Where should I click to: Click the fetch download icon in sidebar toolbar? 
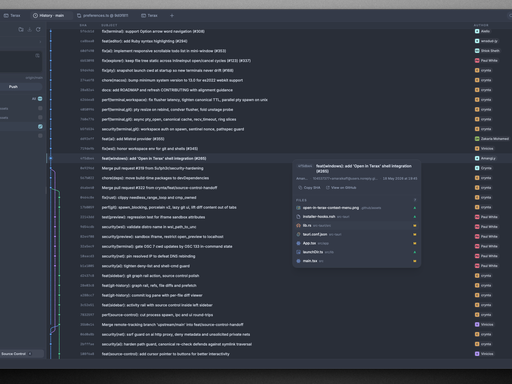click(29, 29)
